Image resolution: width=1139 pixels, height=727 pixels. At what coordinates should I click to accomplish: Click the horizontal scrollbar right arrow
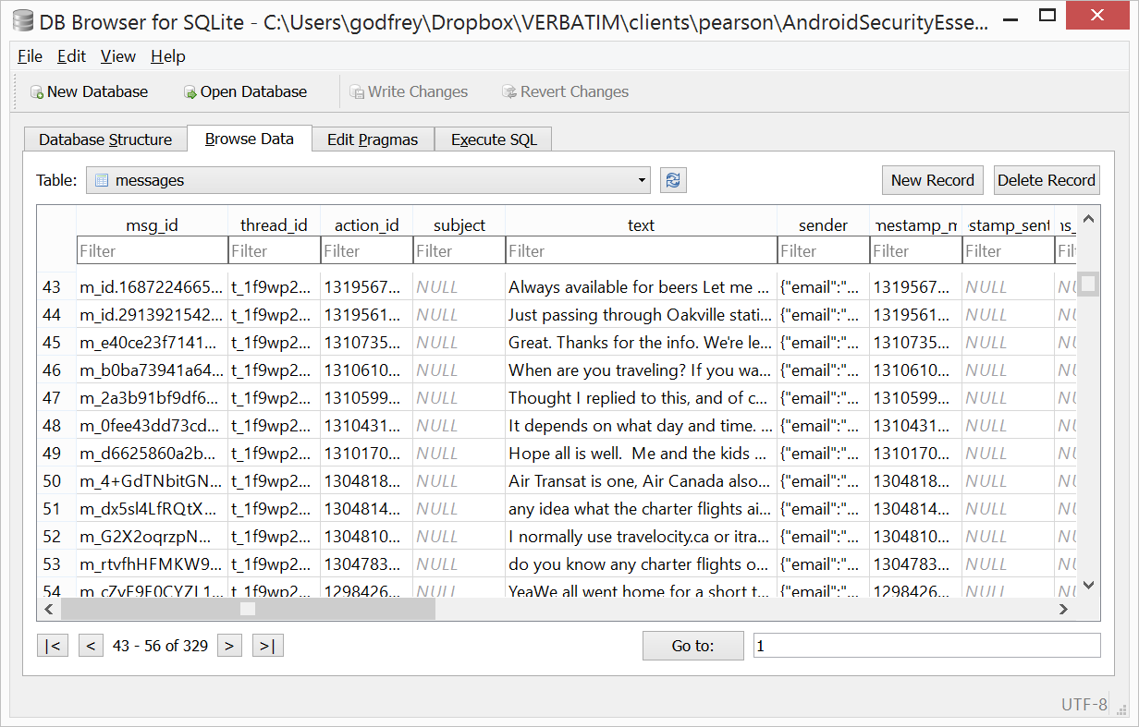tap(1064, 609)
